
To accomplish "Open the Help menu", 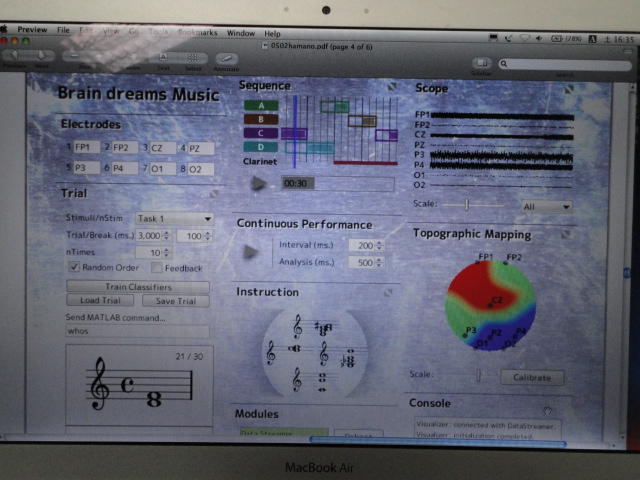I will 273,33.
